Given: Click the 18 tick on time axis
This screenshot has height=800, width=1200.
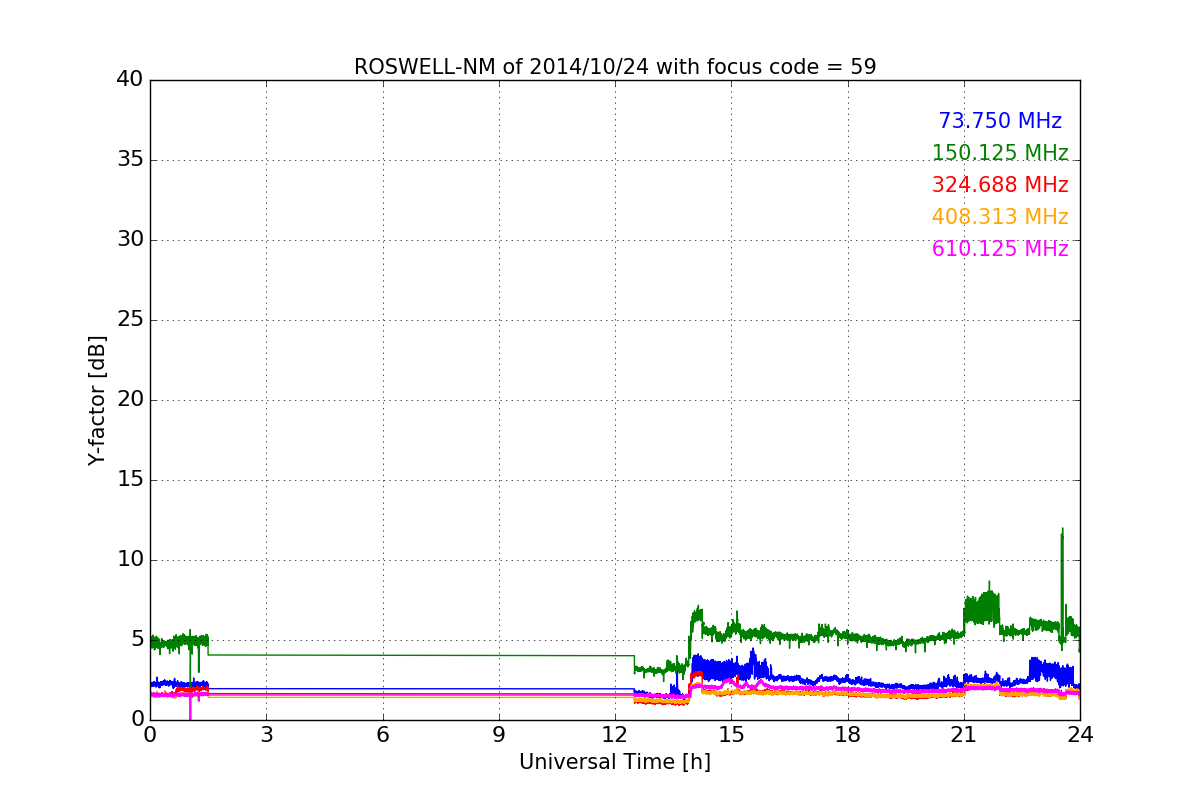Looking at the screenshot, I should point(847,735).
